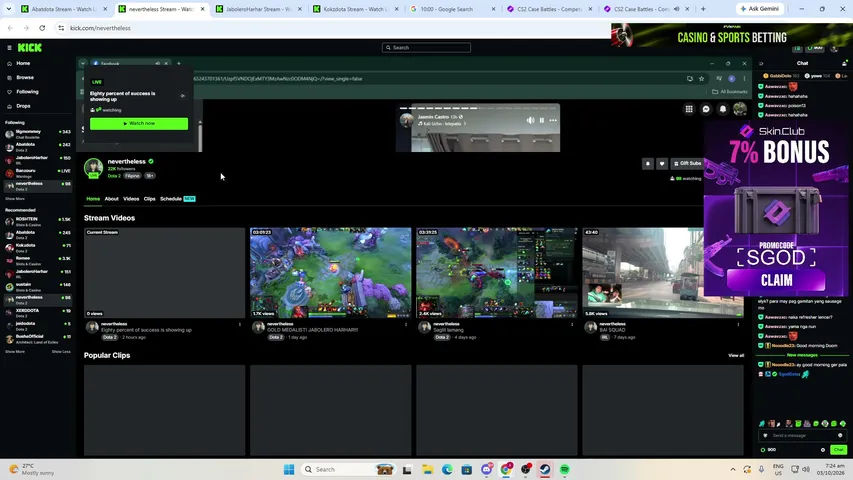Switch to 10:00 Google Search browser tab

(449, 9)
